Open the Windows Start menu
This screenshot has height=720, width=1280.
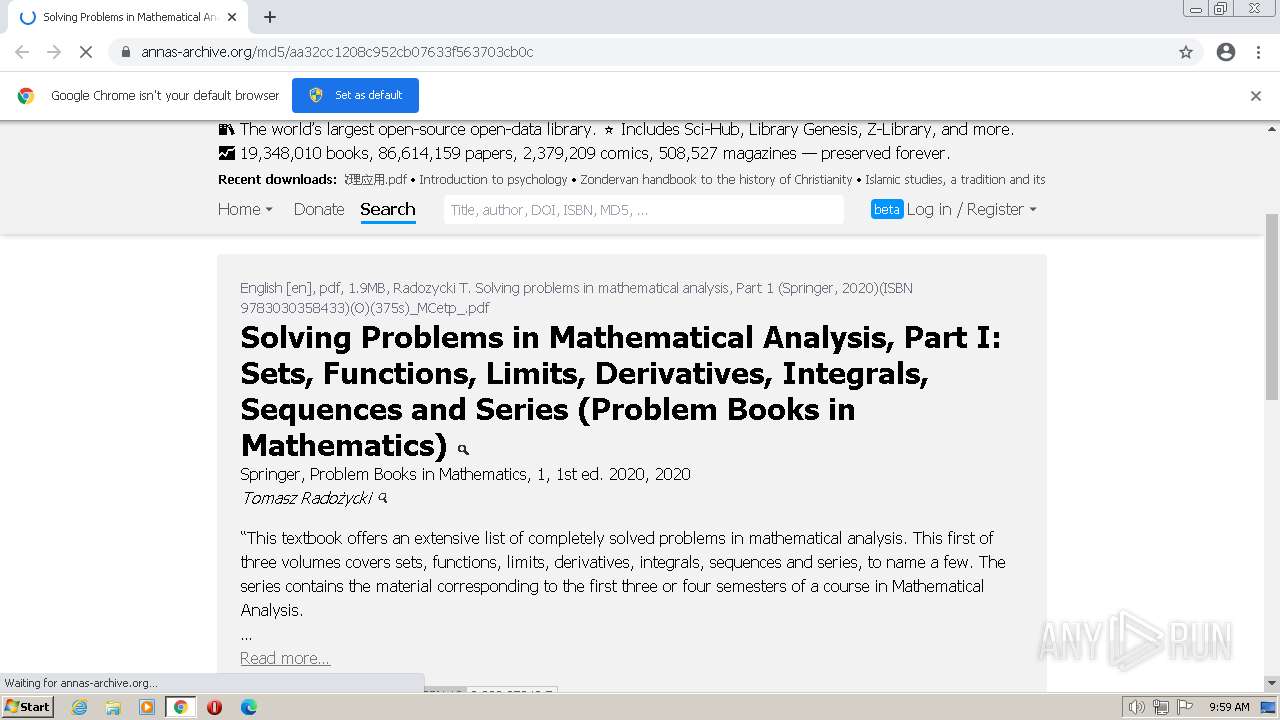click(x=27, y=706)
